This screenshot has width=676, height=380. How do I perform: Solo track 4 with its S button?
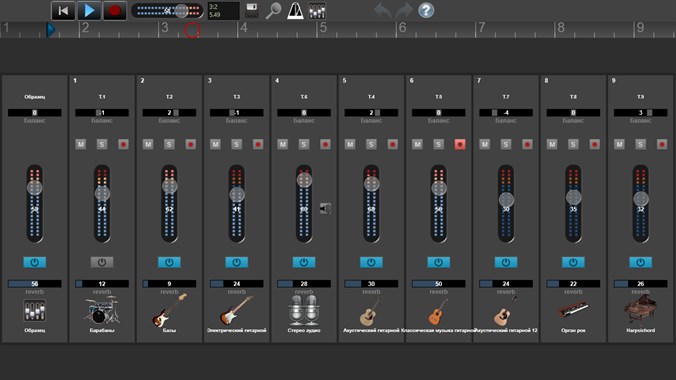click(x=304, y=144)
